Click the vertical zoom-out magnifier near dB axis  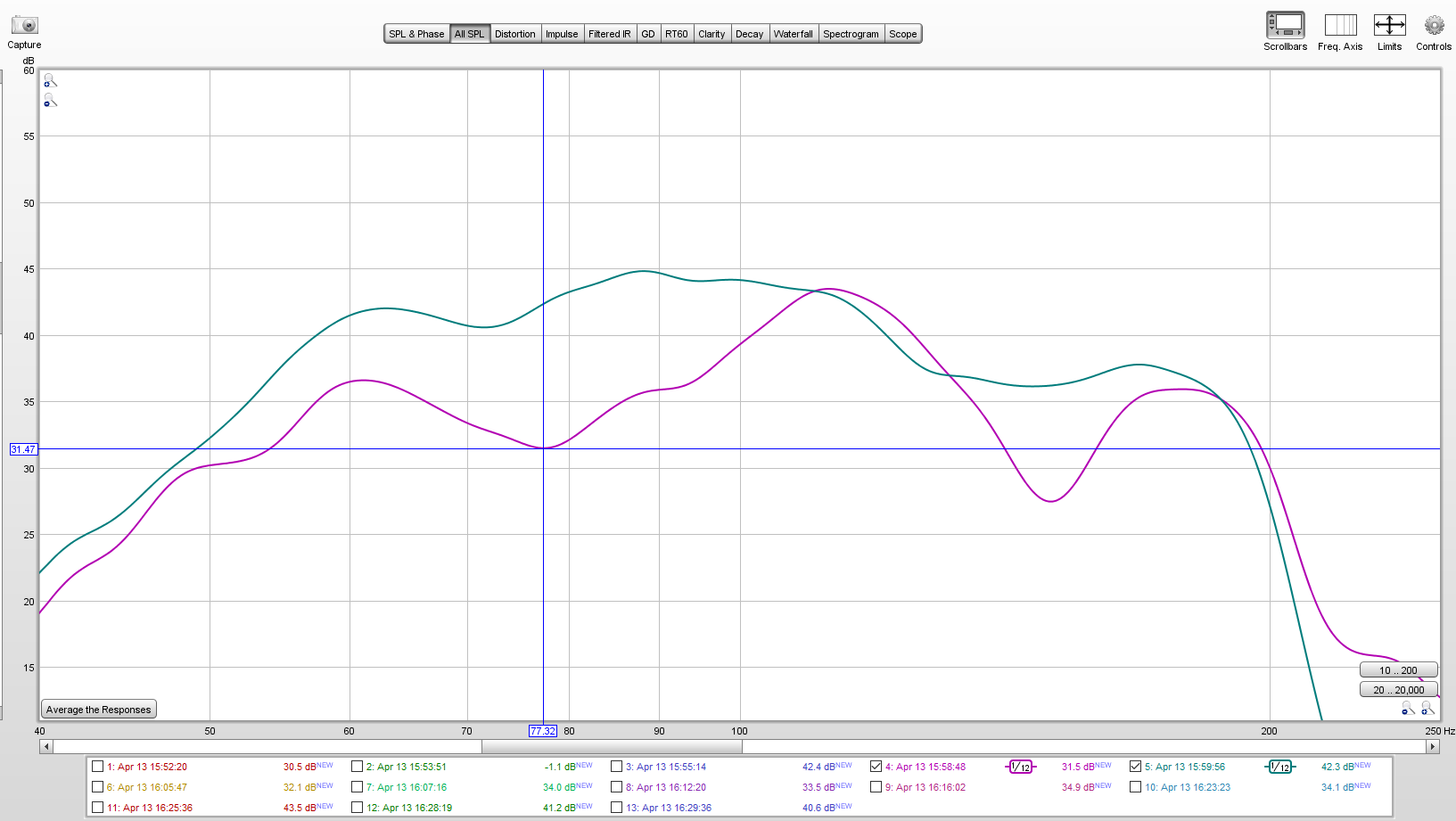50,101
